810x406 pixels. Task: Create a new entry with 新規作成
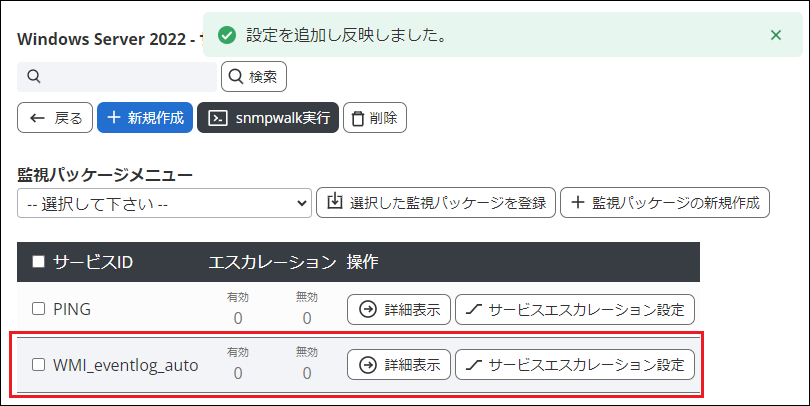pyautogui.click(x=145, y=117)
